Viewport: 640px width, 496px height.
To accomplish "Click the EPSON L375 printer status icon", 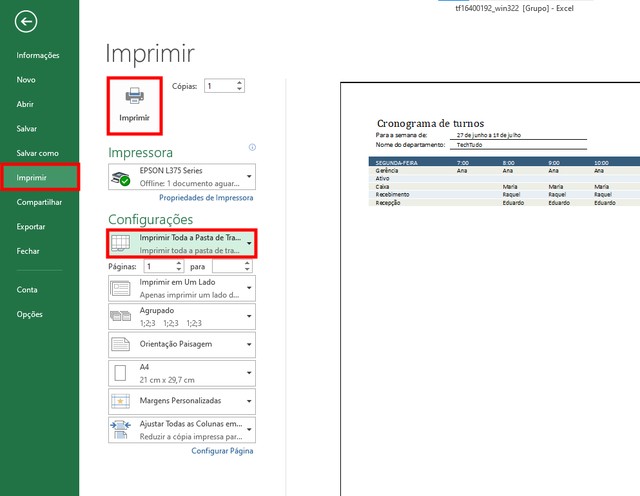I will pyautogui.click(x=121, y=178).
